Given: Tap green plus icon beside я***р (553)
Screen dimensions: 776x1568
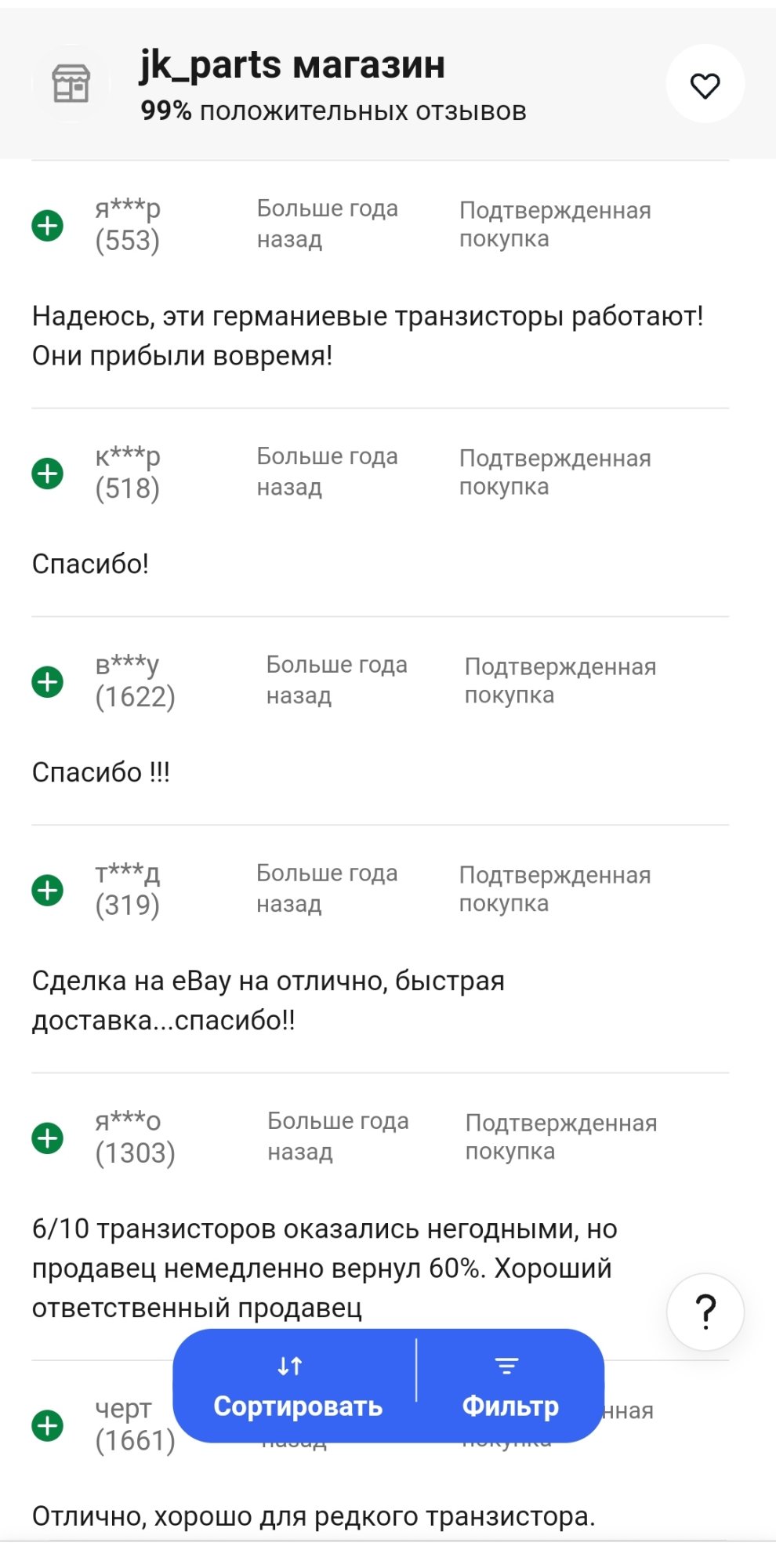Looking at the screenshot, I should tap(48, 226).
